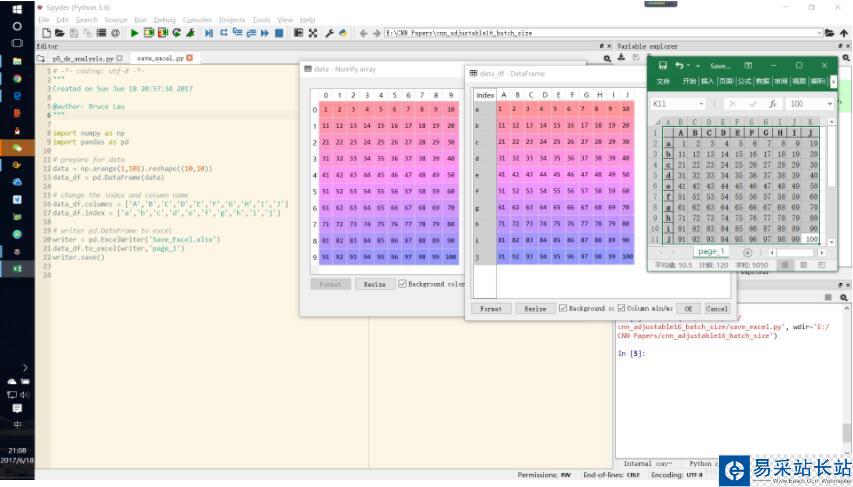Click the Open file folder icon

[x=60, y=33]
